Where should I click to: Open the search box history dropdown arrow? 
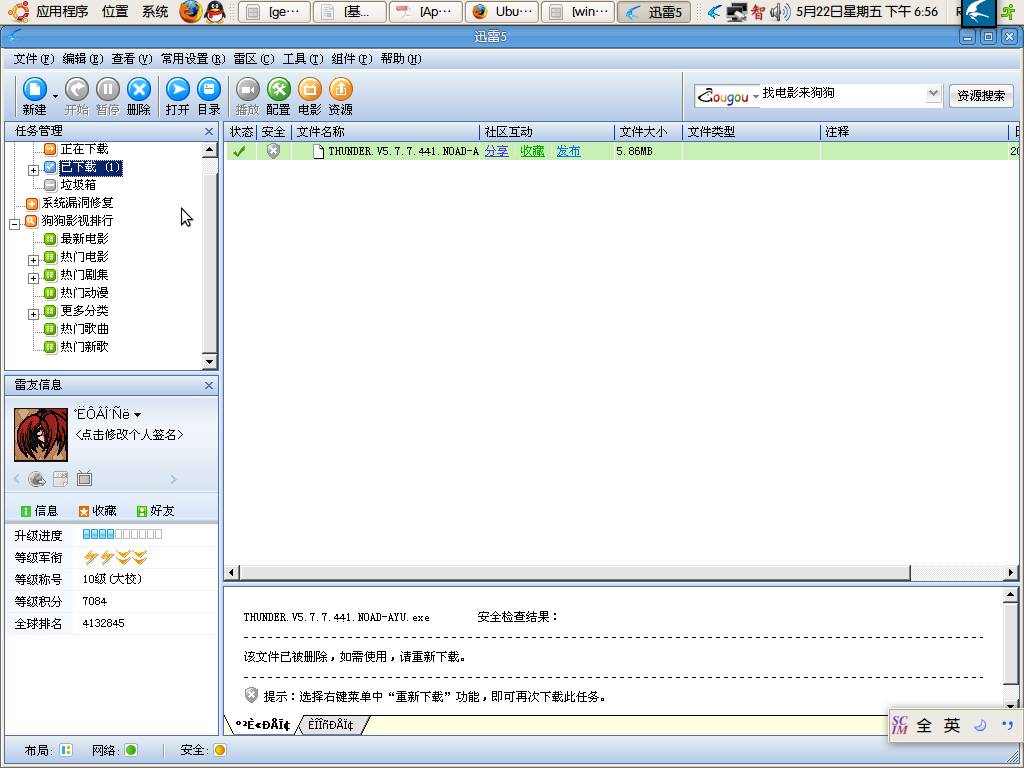point(933,93)
